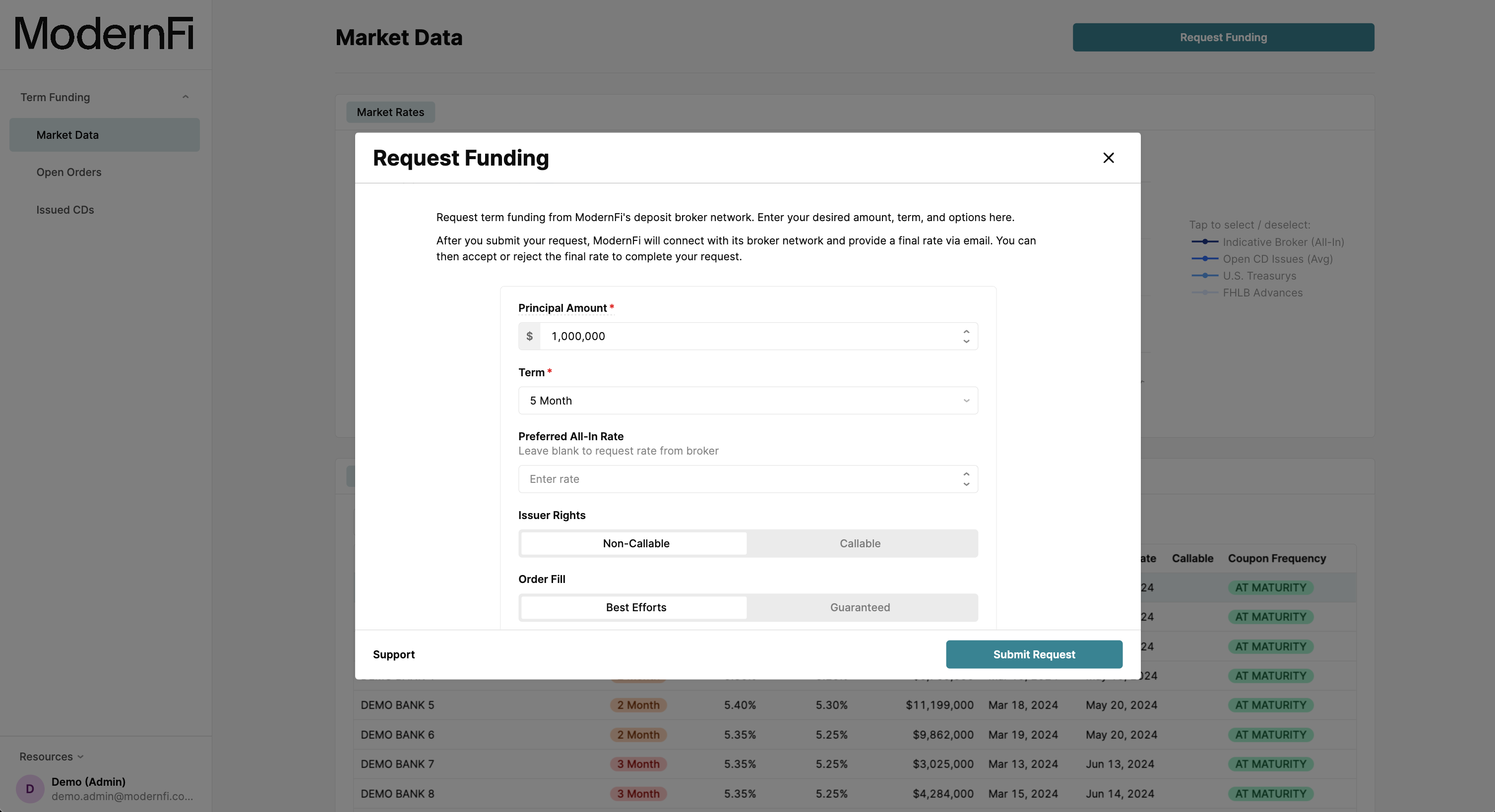Open the Demo Admin profile avatar

point(30,788)
